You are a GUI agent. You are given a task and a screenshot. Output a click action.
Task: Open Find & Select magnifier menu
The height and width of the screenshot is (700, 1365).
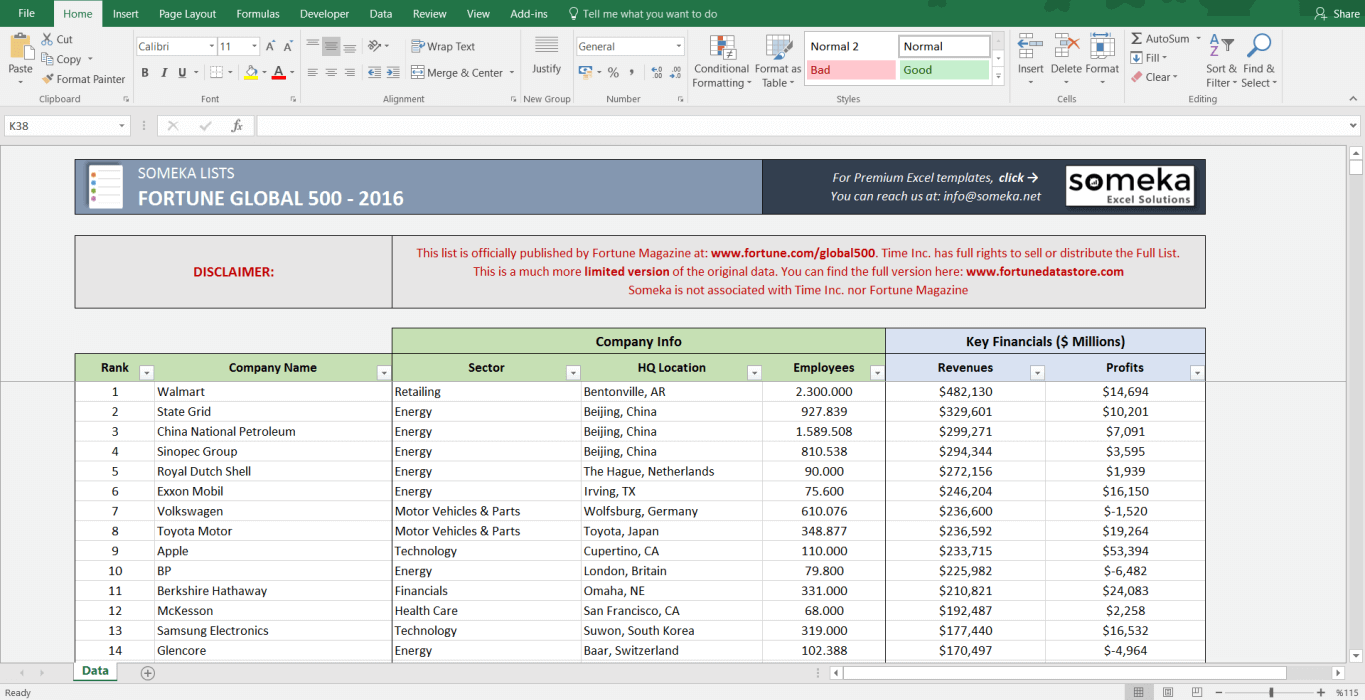click(x=1258, y=61)
